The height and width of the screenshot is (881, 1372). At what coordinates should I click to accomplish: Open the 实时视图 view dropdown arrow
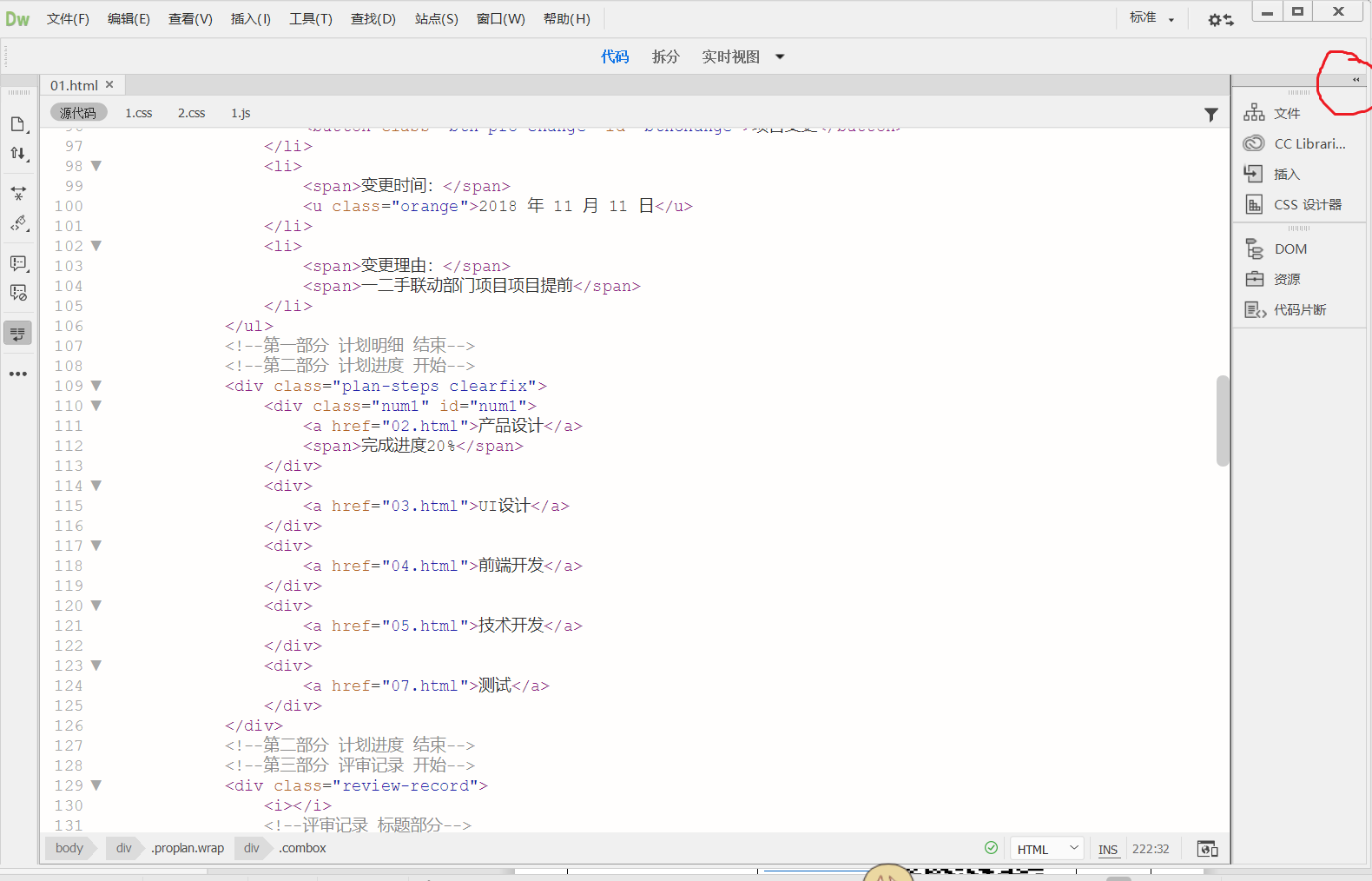coord(780,56)
